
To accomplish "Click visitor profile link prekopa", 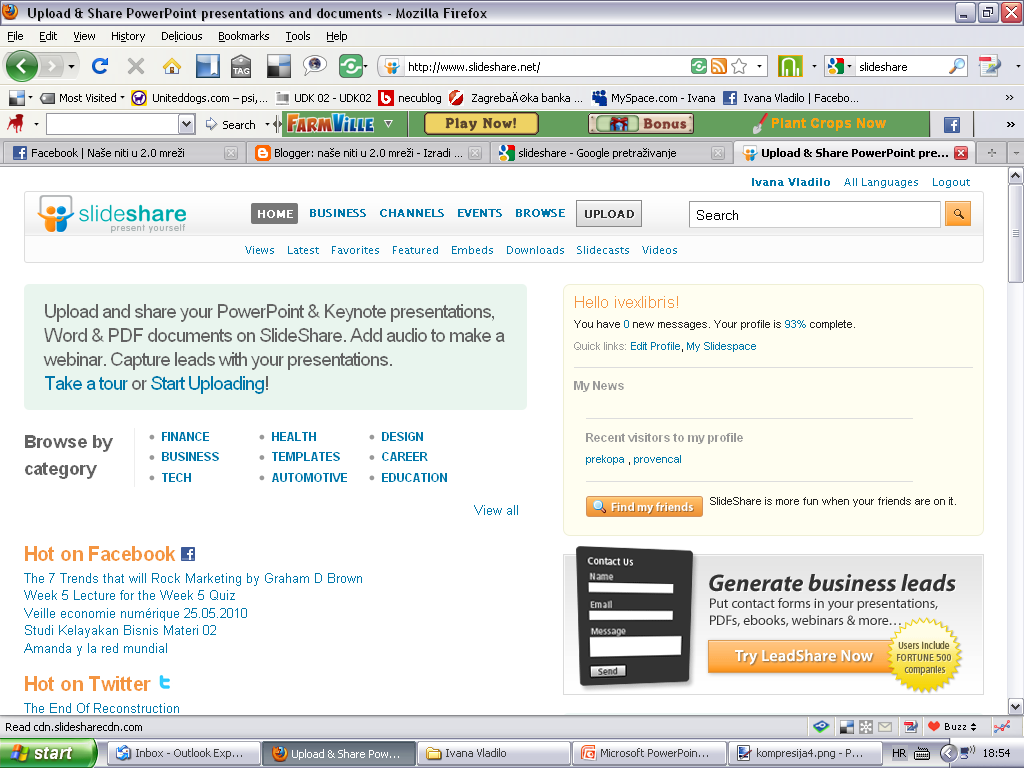I will [x=605, y=459].
